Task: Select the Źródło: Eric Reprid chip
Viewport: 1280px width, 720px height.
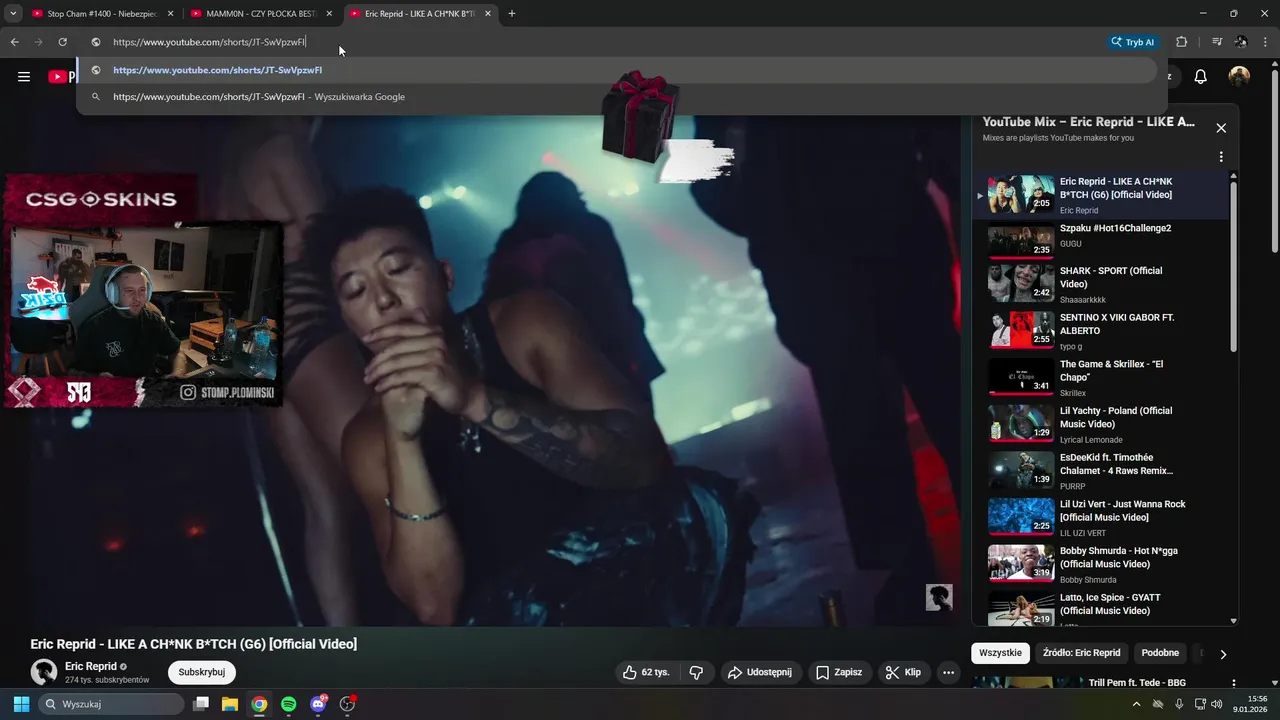Action: [x=1082, y=653]
